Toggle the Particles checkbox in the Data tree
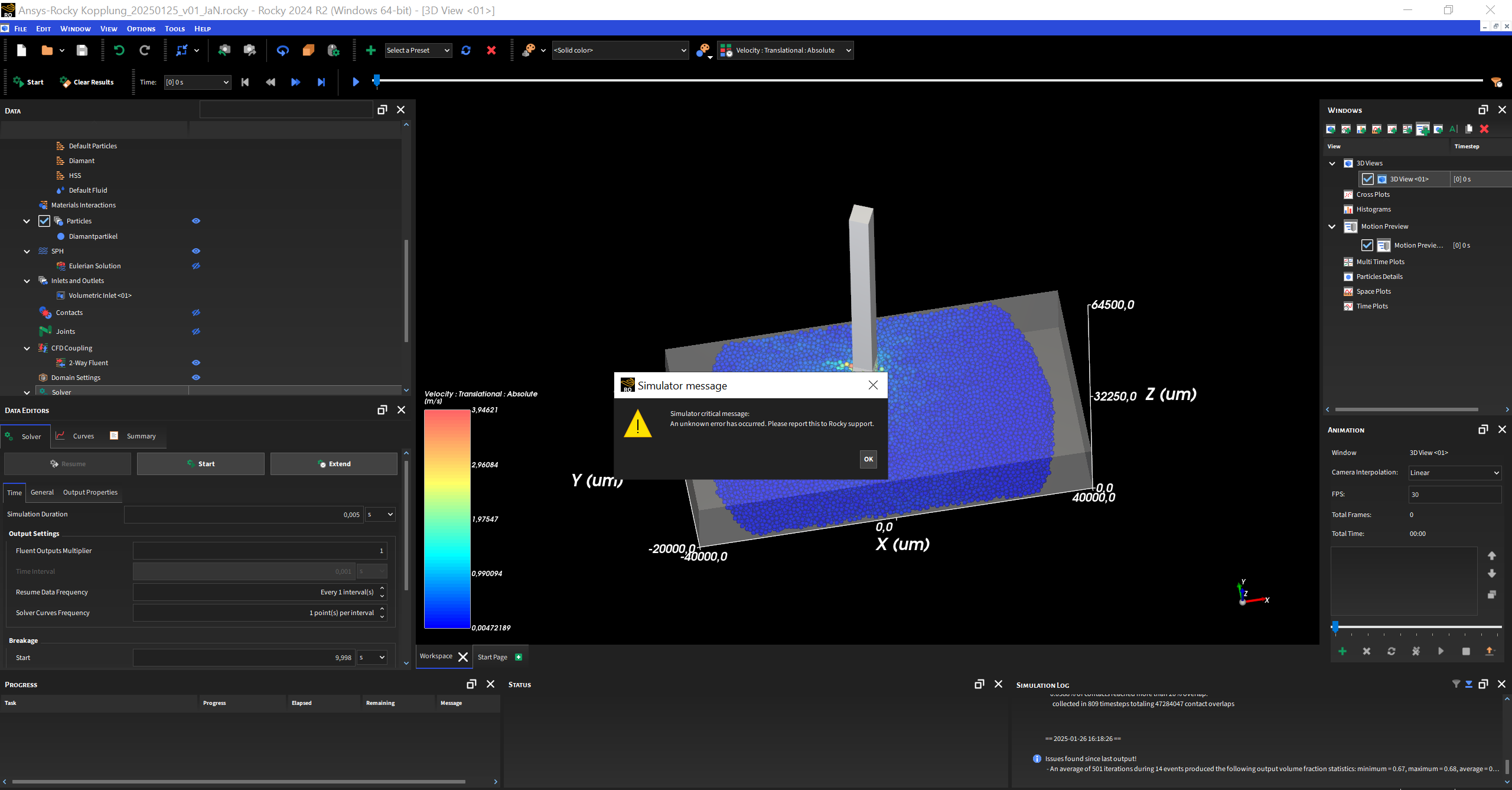Screen dimensions: 1512x790 [44, 221]
